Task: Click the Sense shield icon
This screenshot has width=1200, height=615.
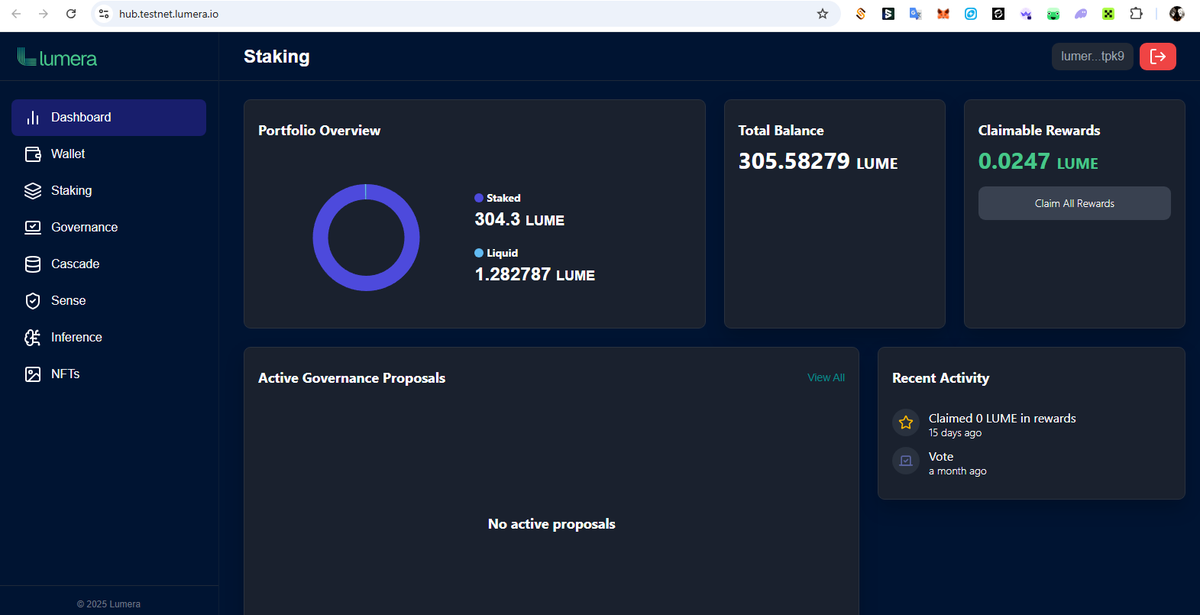Action: (33, 300)
